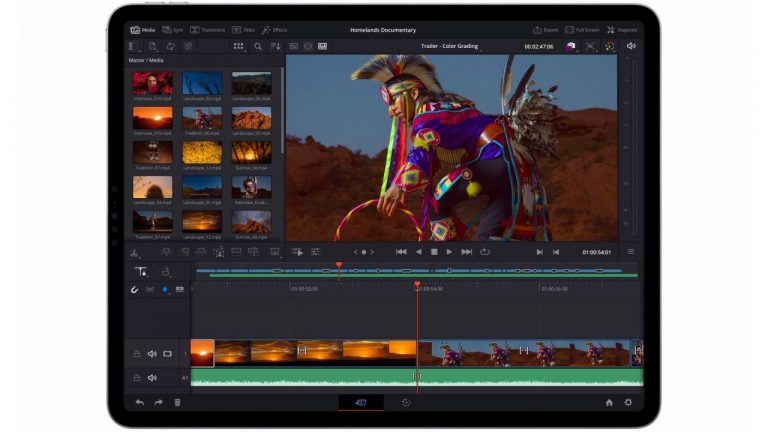Switch to the Sync bin tab

click(172, 30)
